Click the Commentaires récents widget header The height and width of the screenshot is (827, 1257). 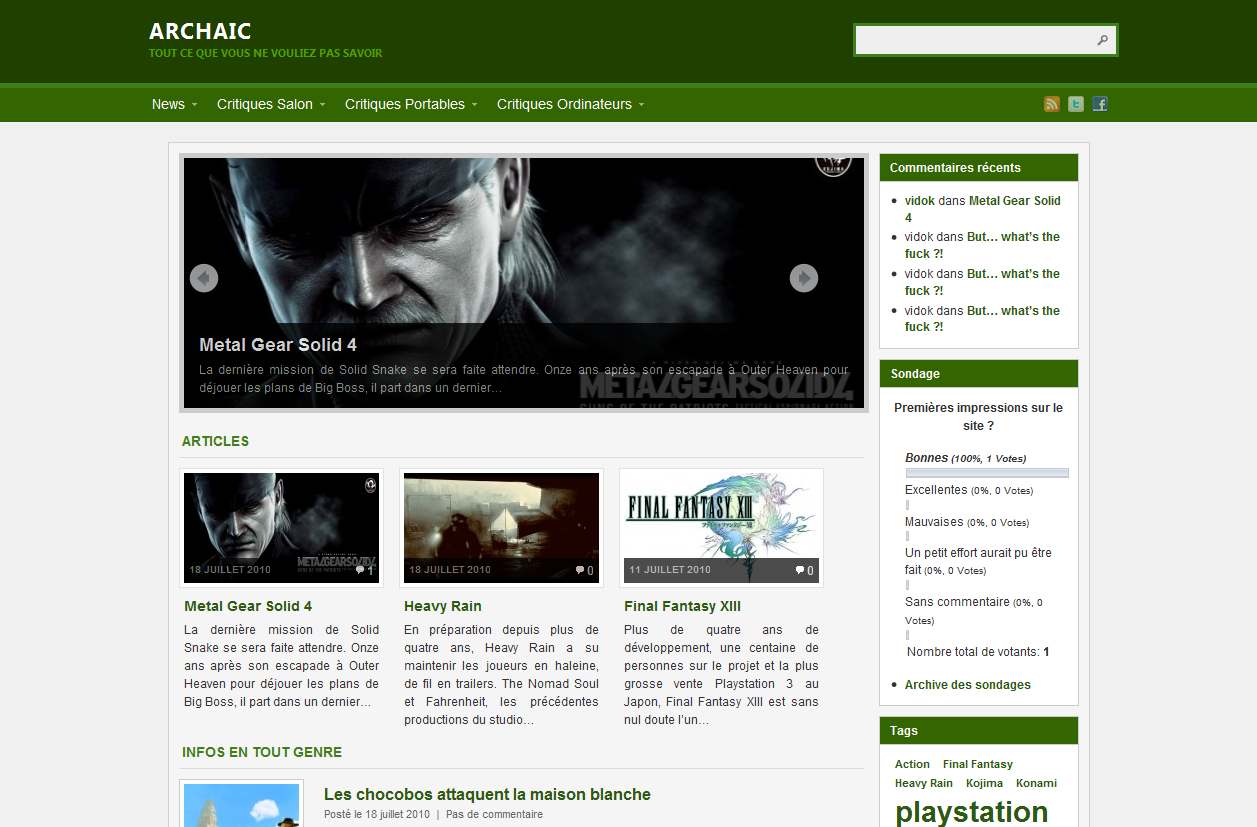click(x=979, y=167)
